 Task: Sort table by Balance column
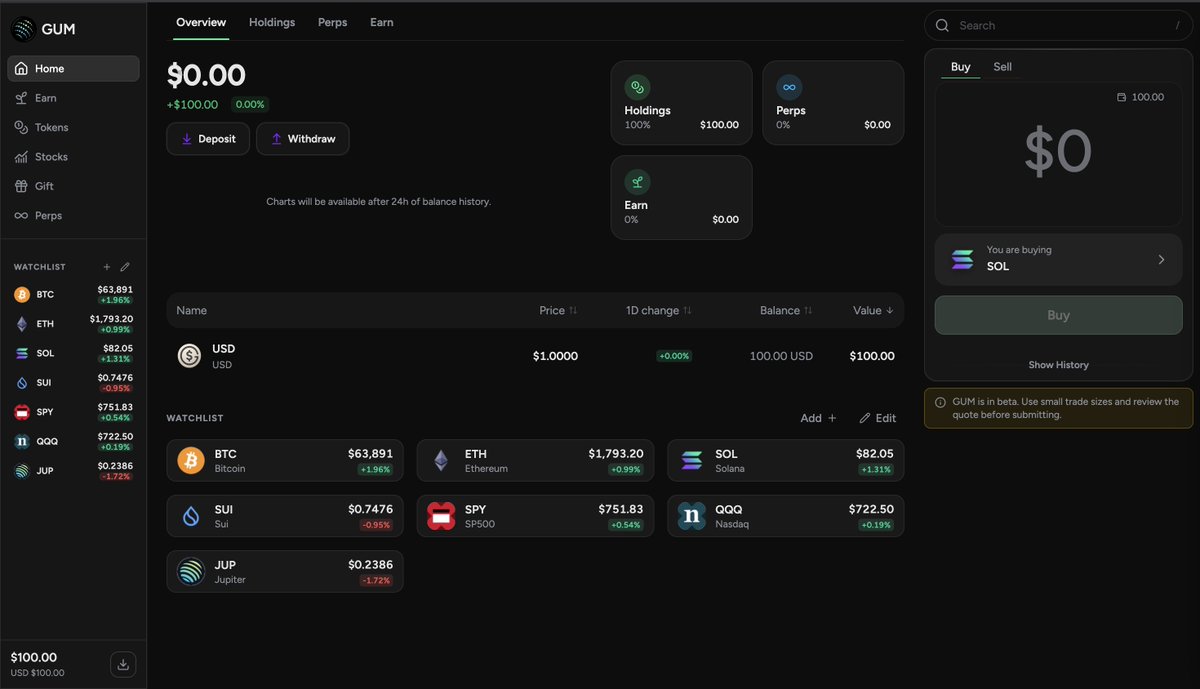[786, 311]
